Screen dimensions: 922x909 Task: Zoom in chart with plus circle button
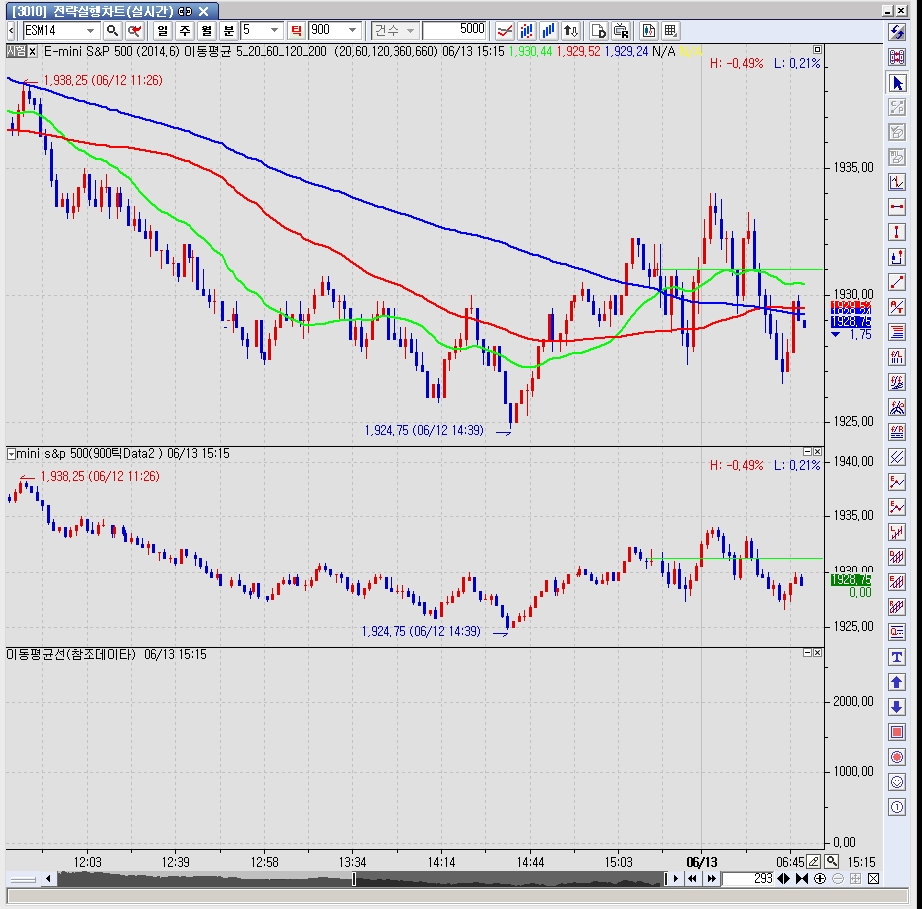820,878
